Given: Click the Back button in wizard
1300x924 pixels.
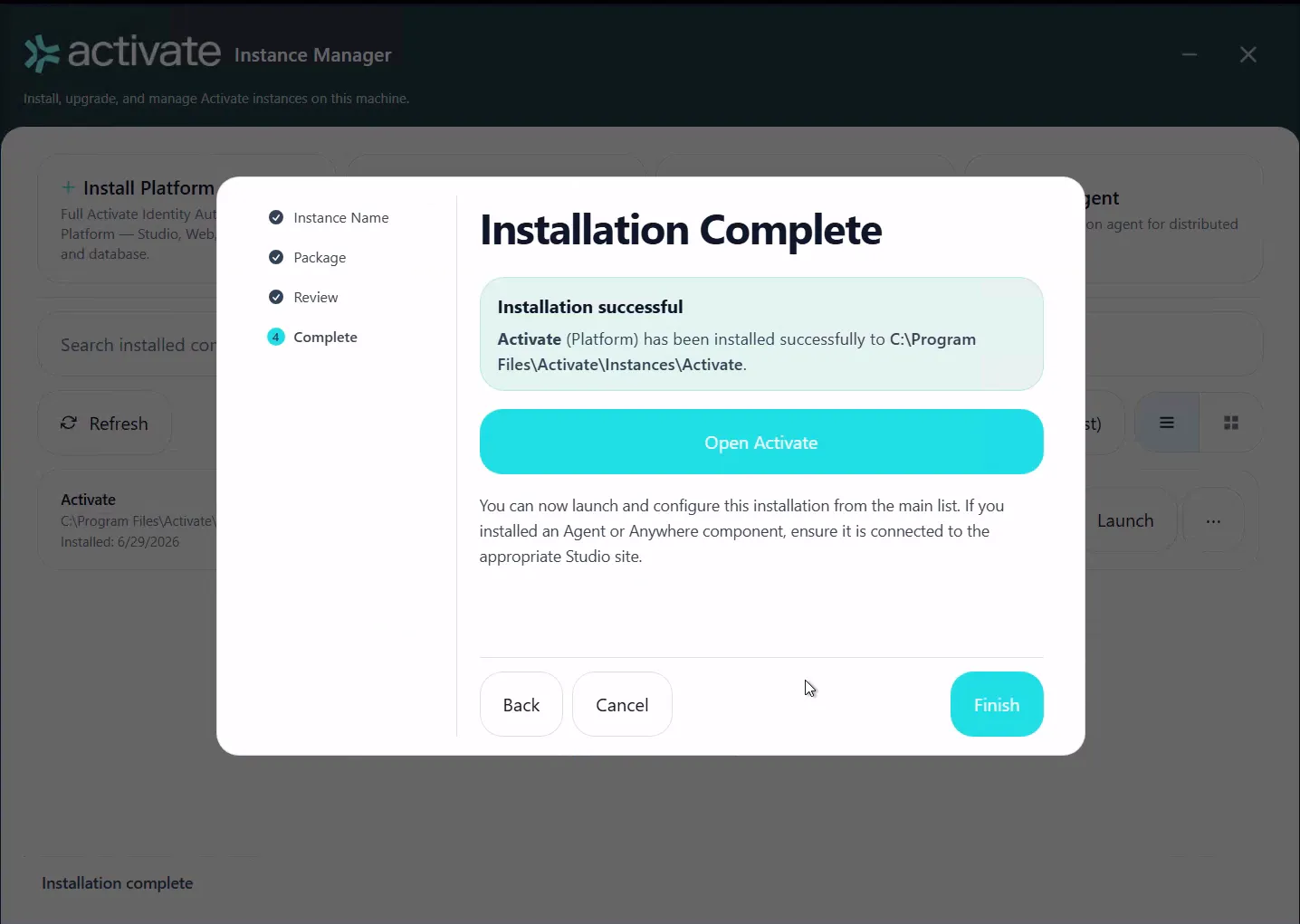Looking at the screenshot, I should pos(521,704).
